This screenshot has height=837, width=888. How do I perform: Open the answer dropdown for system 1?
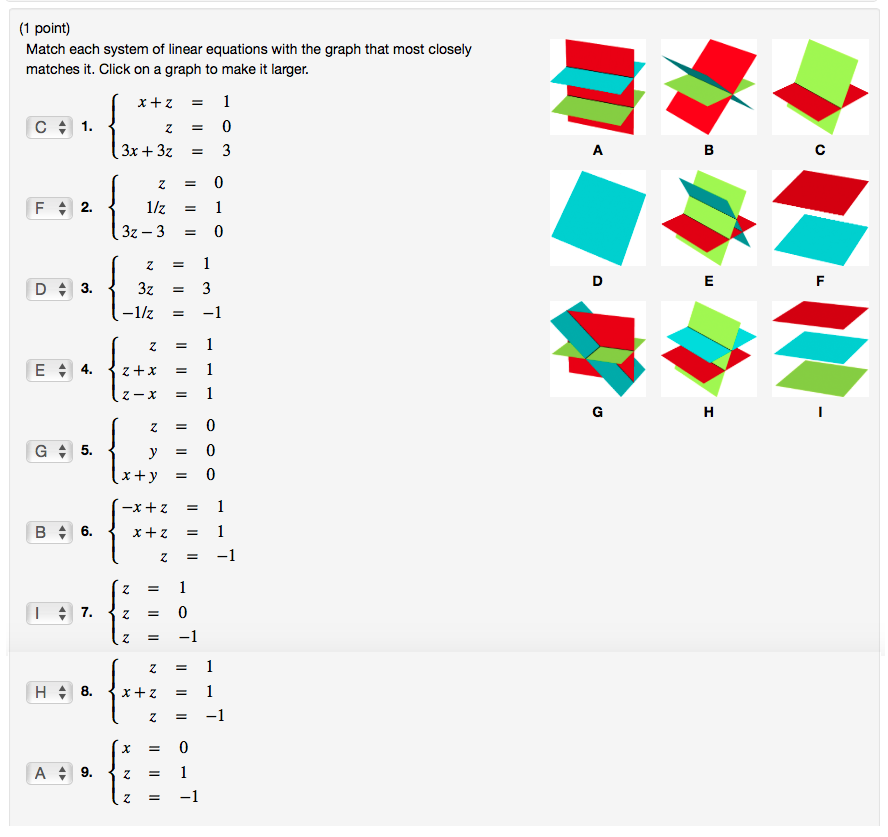[x=49, y=127]
